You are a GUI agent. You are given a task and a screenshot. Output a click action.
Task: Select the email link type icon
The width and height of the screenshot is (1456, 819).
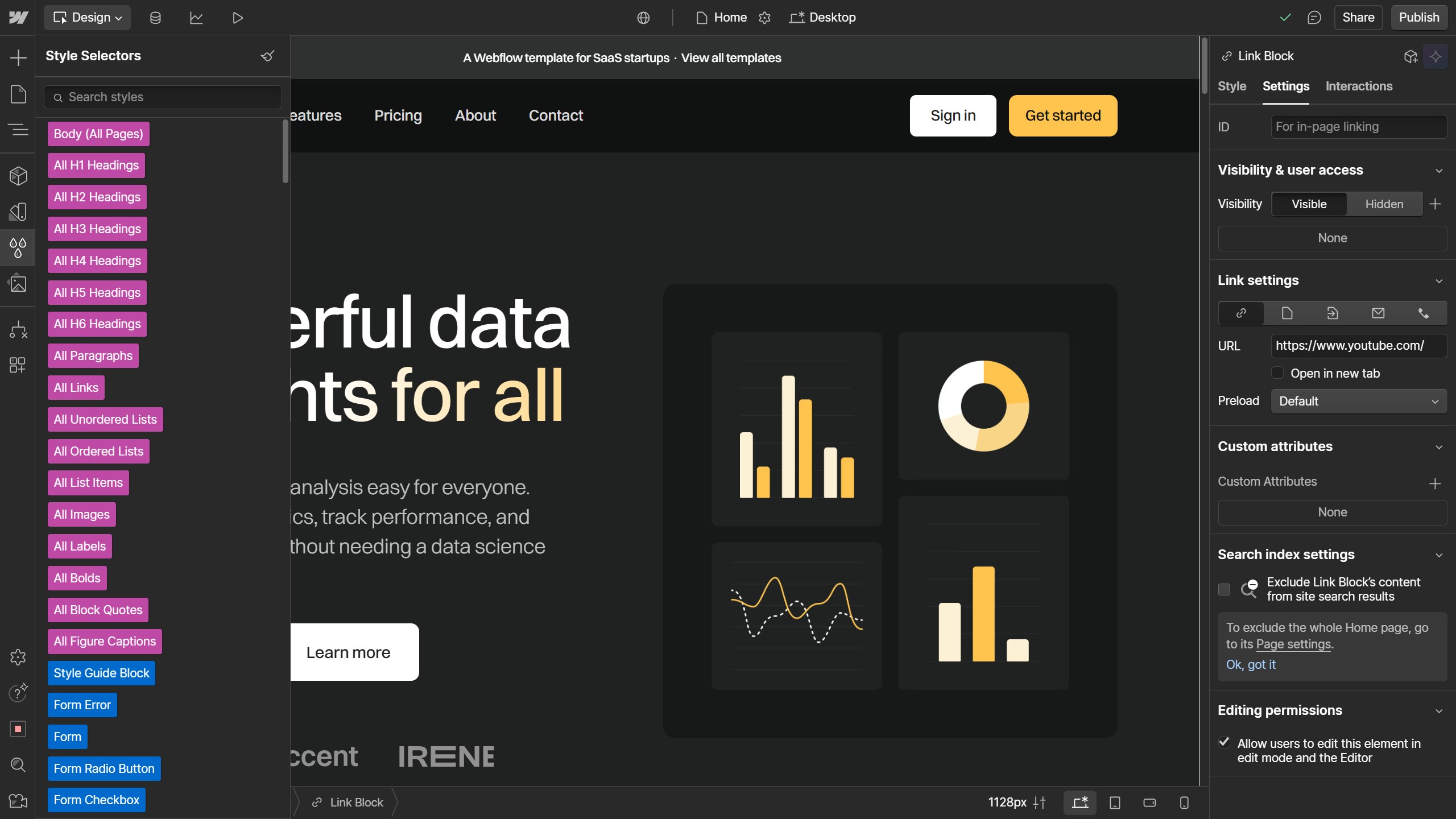pyautogui.click(x=1378, y=313)
